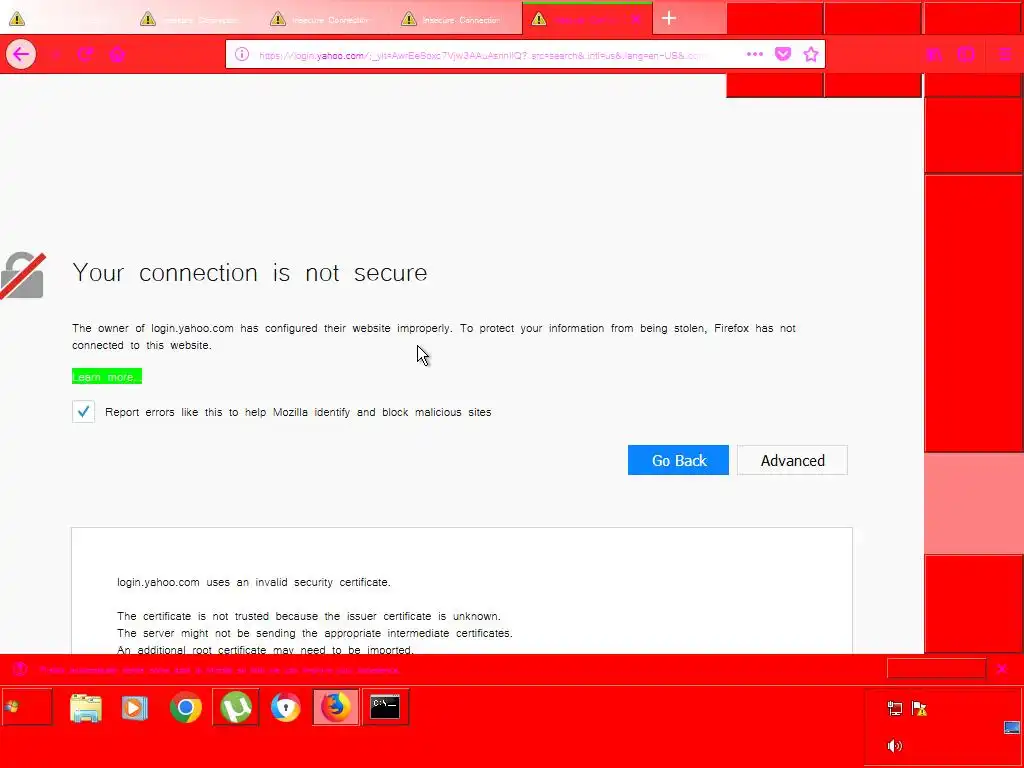The height and width of the screenshot is (768, 1024).
Task: Open a new tab
Action: (668, 18)
